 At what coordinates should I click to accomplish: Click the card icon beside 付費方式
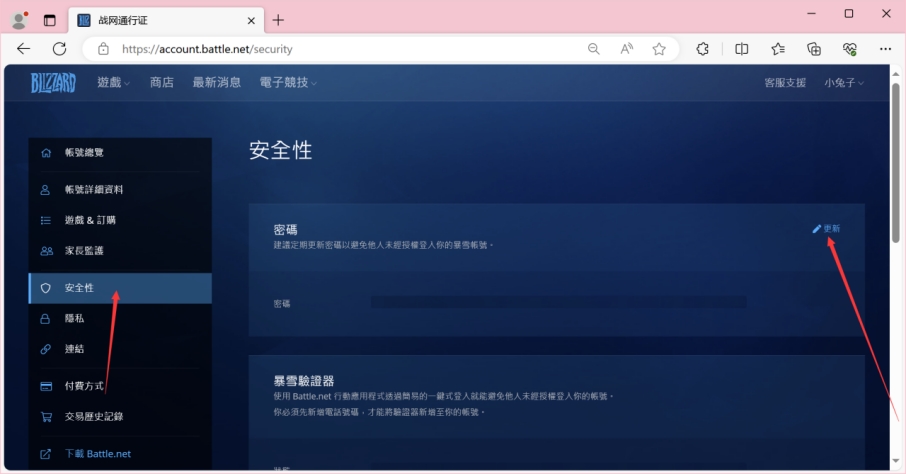coord(46,386)
